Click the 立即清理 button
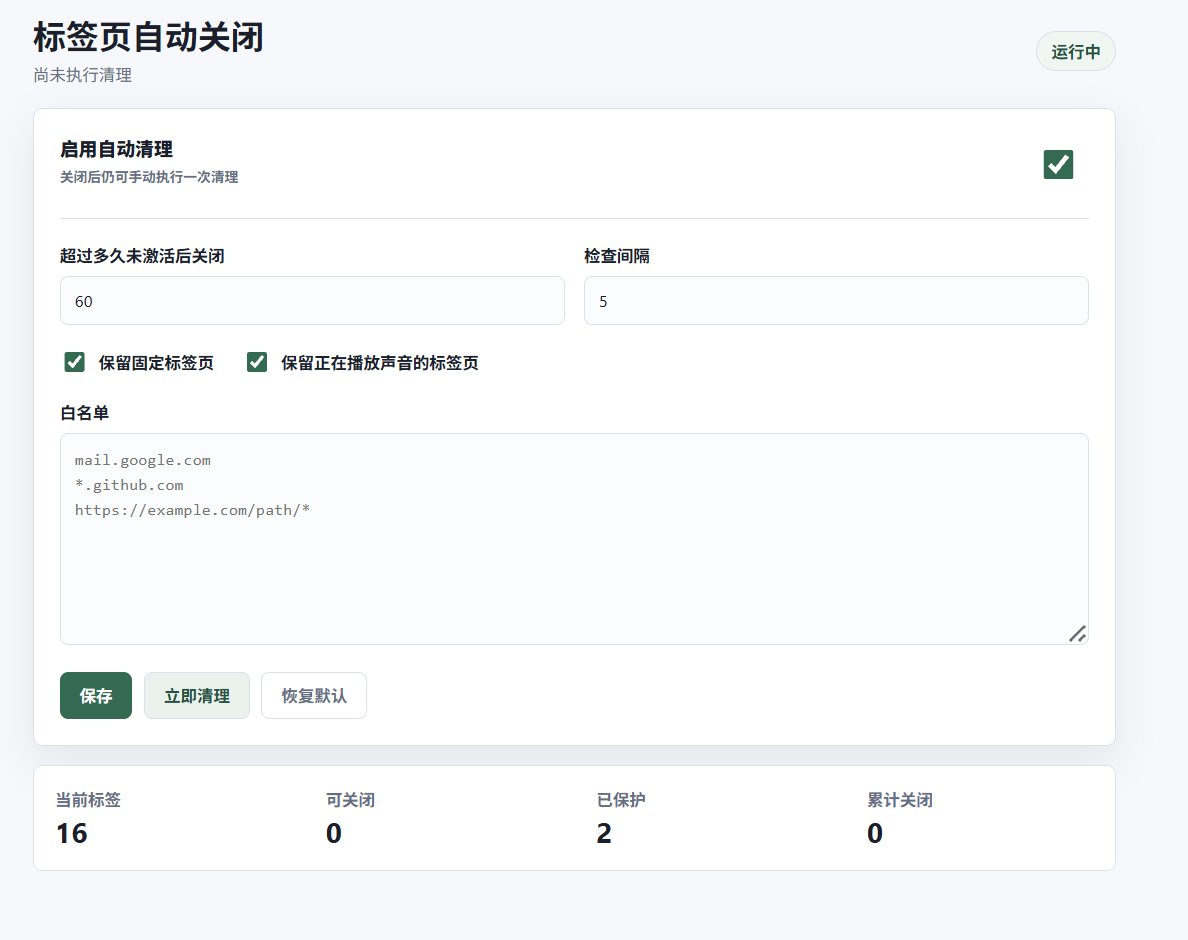 tap(197, 695)
